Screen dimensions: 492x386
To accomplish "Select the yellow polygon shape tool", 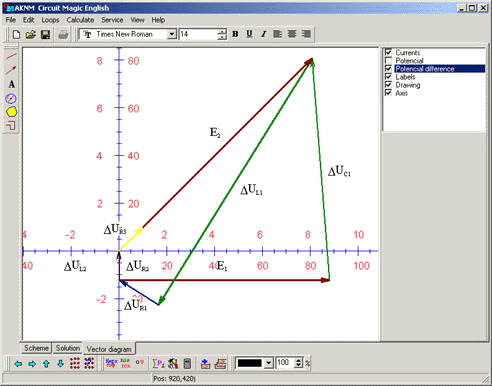I will tap(11, 112).
